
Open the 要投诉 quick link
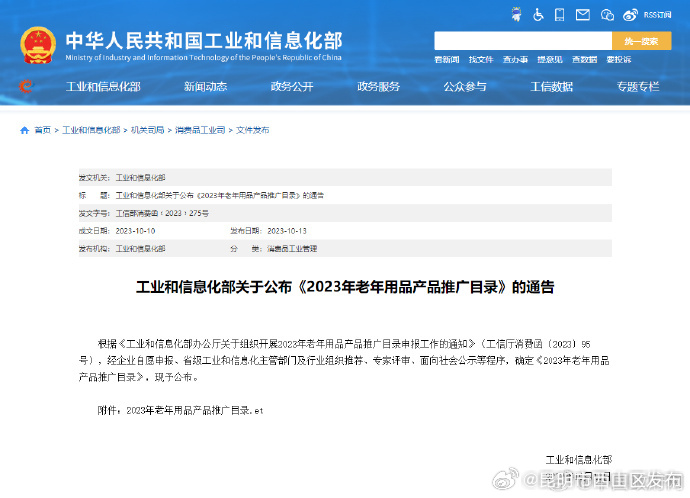tap(619, 59)
